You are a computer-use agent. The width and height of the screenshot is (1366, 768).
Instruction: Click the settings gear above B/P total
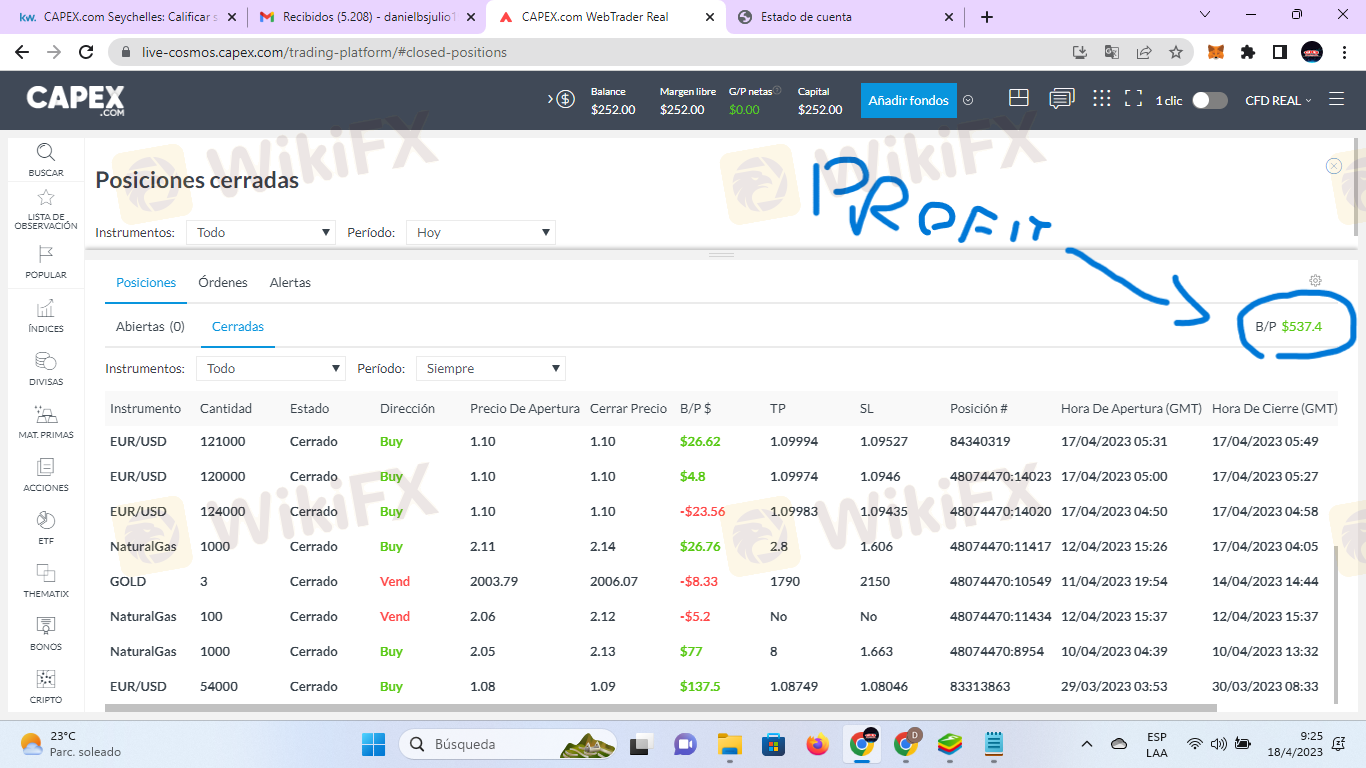pyautogui.click(x=1315, y=281)
